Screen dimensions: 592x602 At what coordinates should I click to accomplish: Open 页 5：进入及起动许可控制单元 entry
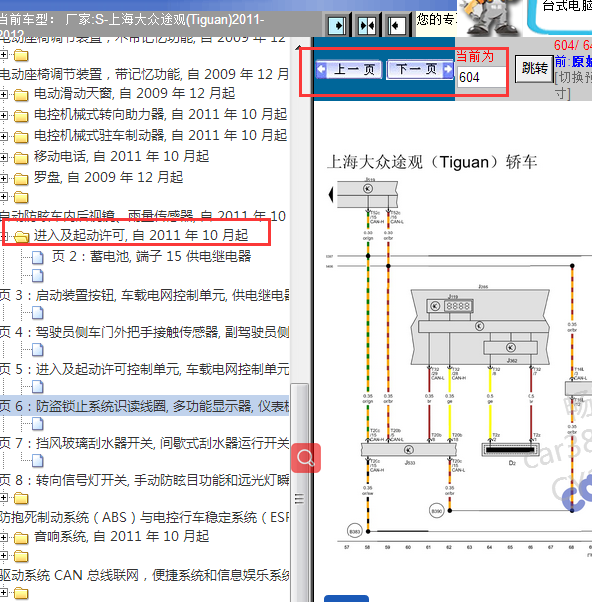point(144,369)
